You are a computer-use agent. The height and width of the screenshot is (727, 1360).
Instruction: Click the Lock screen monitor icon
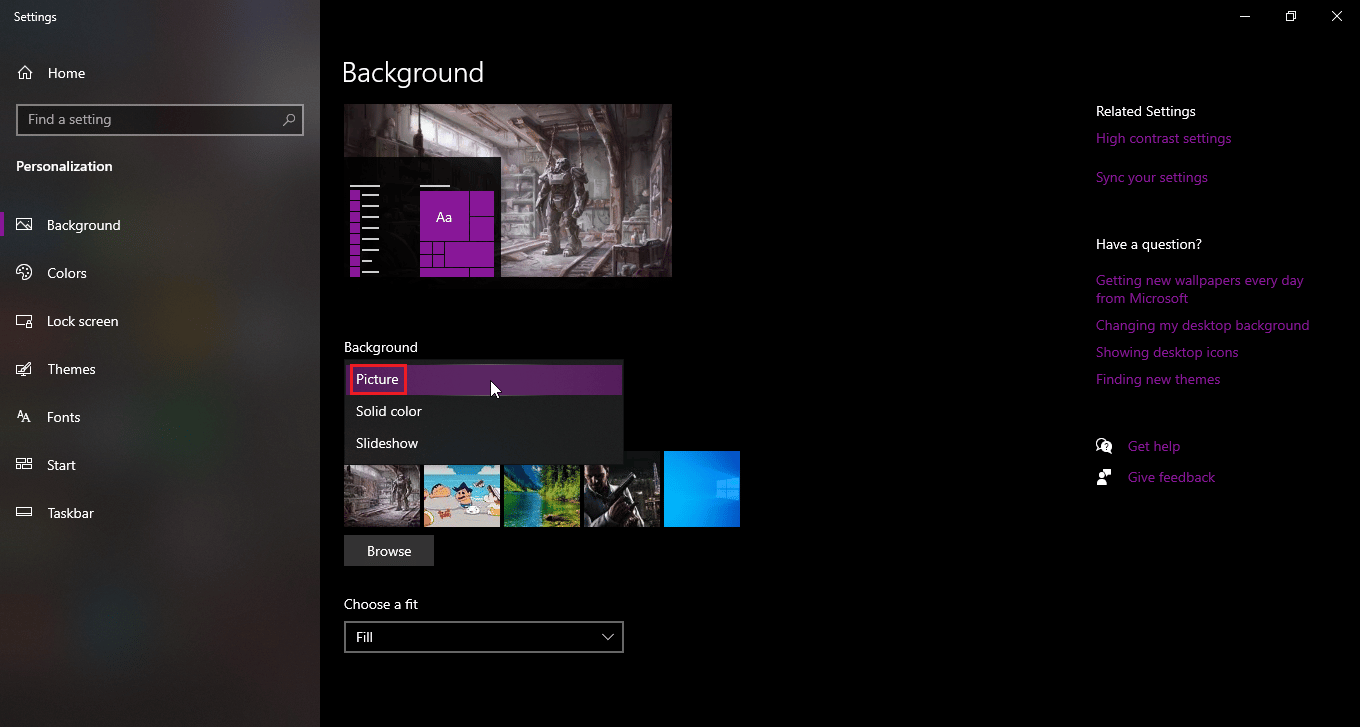click(25, 321)
